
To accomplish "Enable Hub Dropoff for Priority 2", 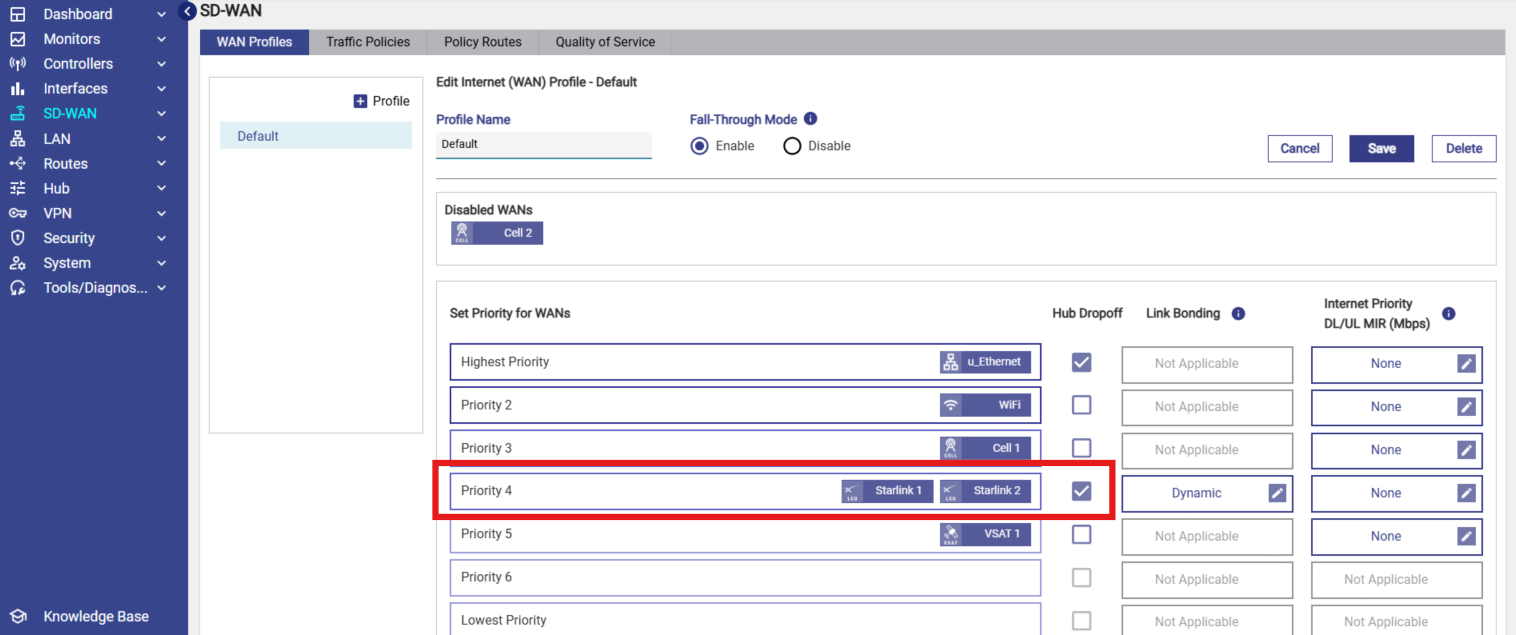I will 1081,405.
